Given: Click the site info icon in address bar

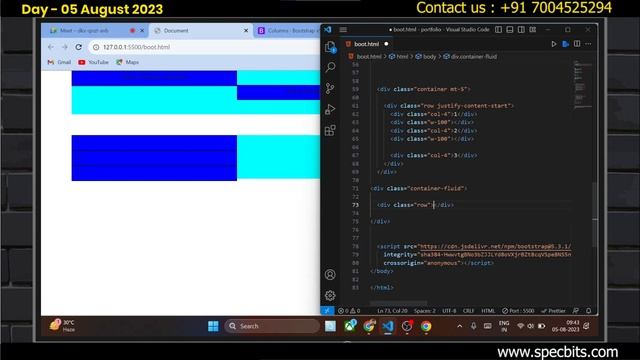Looking at the screenshot, I should tap(96, 47).
